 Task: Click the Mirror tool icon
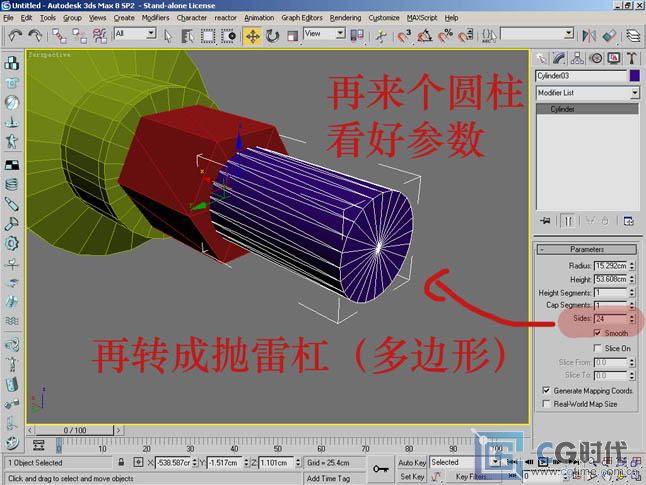tap(589, 36)
